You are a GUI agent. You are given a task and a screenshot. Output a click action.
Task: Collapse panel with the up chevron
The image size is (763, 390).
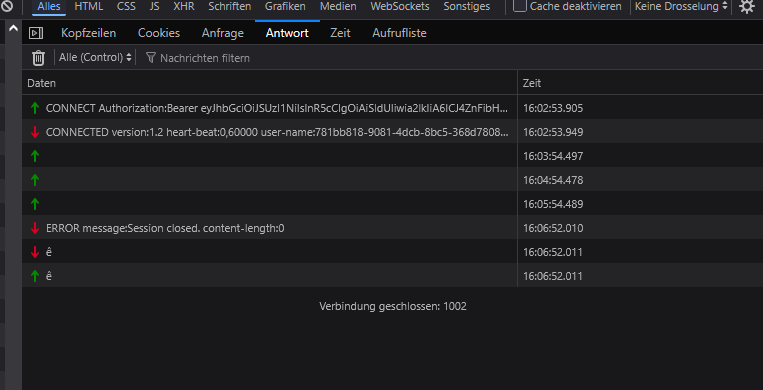[13, 29]
